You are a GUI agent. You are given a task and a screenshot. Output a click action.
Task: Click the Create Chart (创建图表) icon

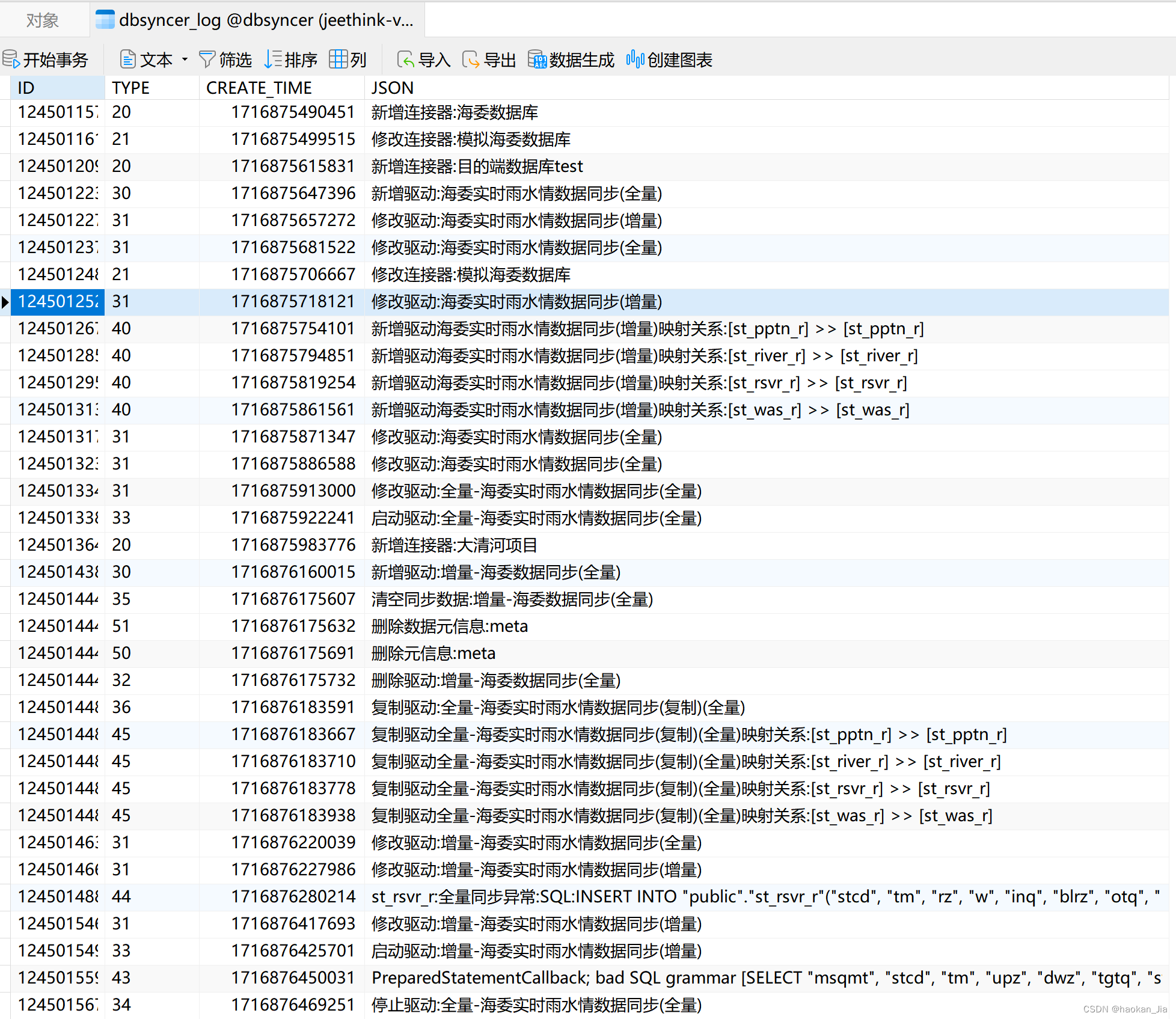(x=635, y=60)
